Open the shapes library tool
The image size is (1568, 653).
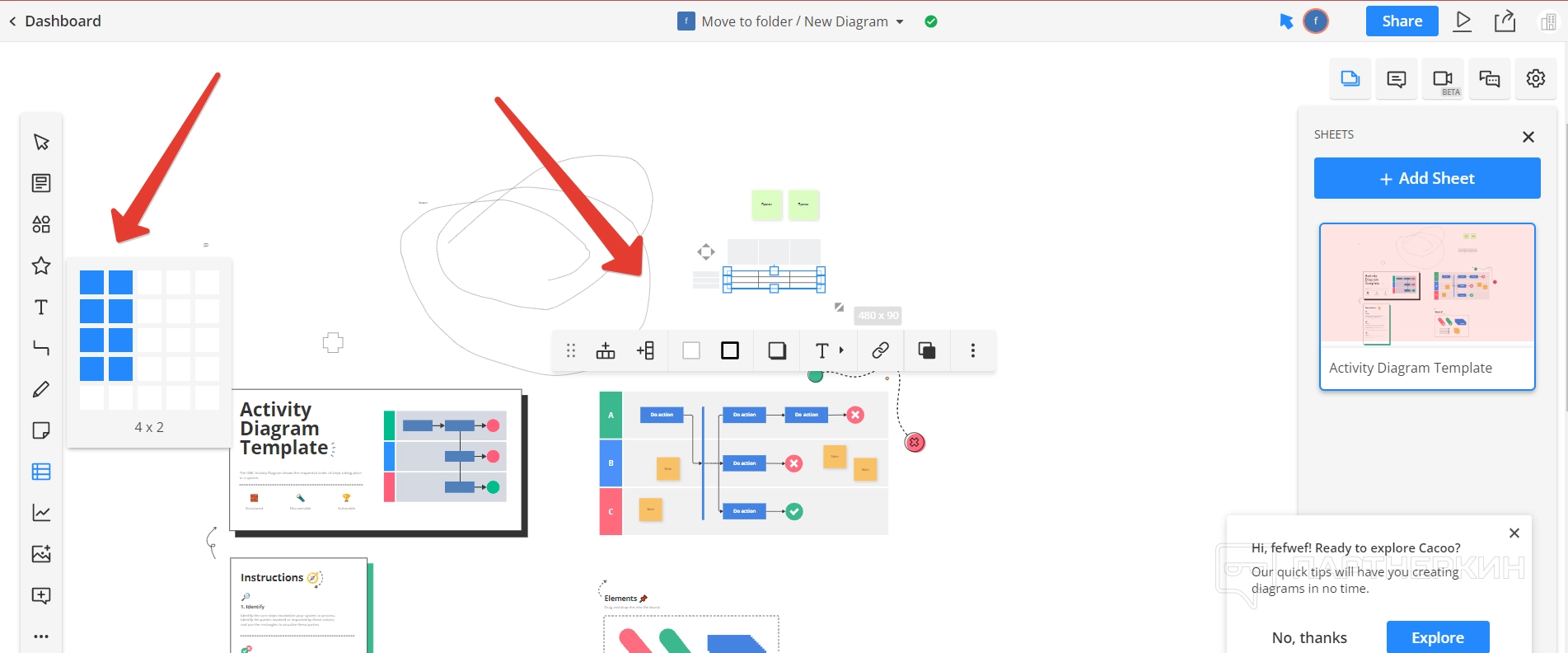(x=41, y=224)
